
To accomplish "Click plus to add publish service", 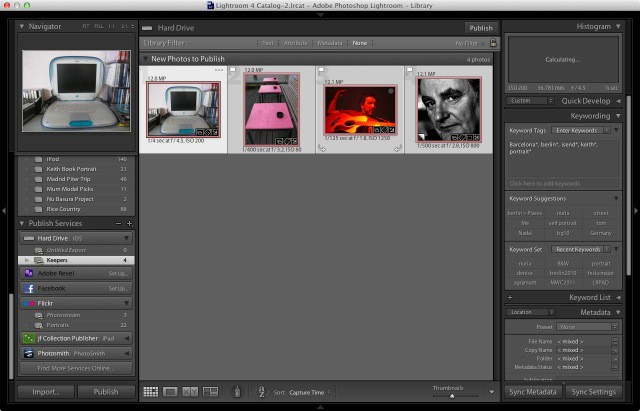I will point(129,223).
